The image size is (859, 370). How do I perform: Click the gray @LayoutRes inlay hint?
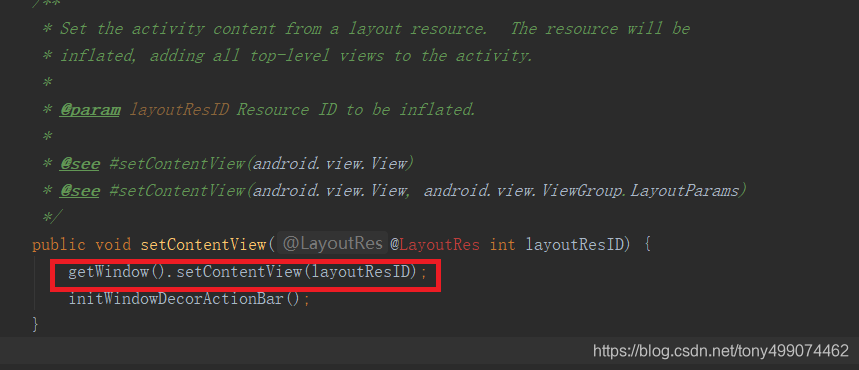(x=332, y=244)
